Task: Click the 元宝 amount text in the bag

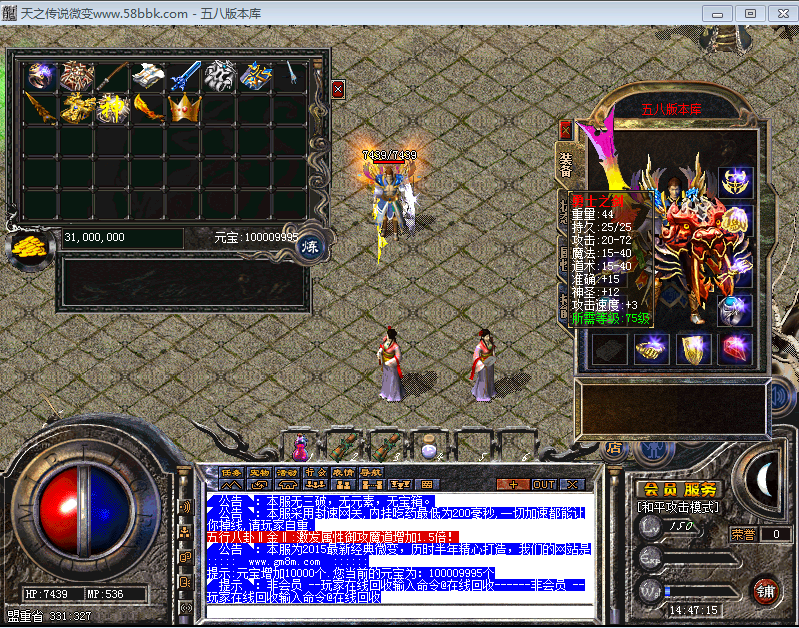Action: coord(256,238)
